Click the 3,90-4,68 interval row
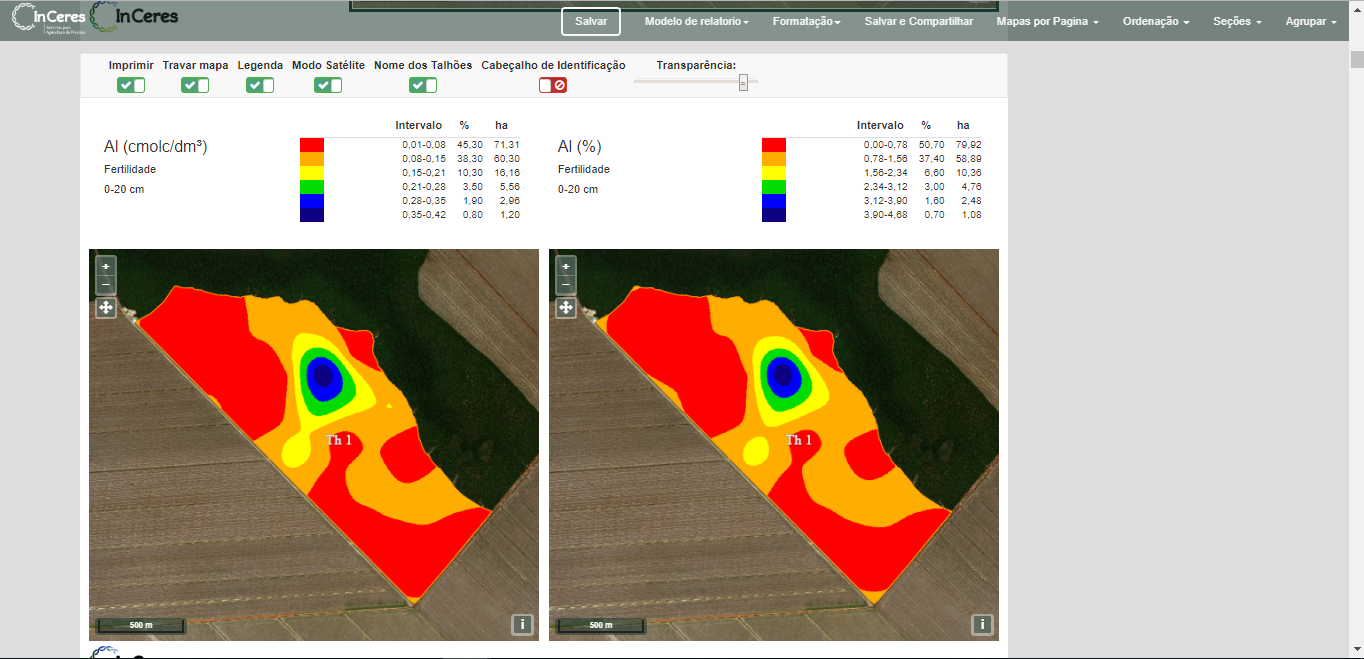1364x659 pixels. point(872,215)
